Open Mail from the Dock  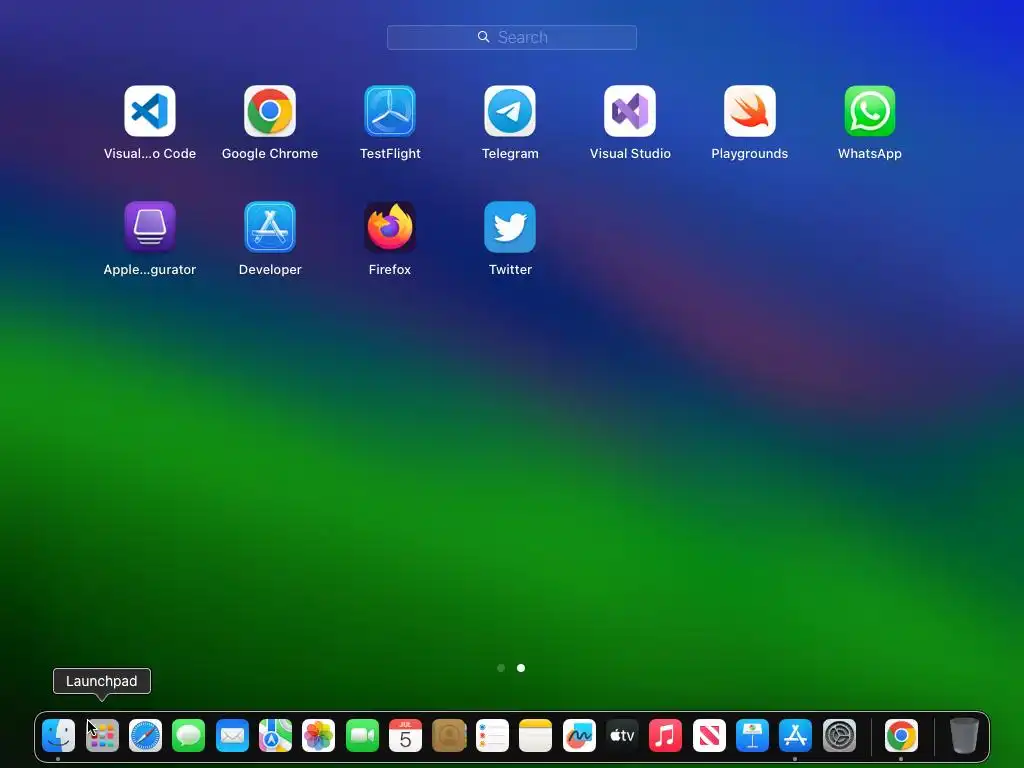point(232,736)
